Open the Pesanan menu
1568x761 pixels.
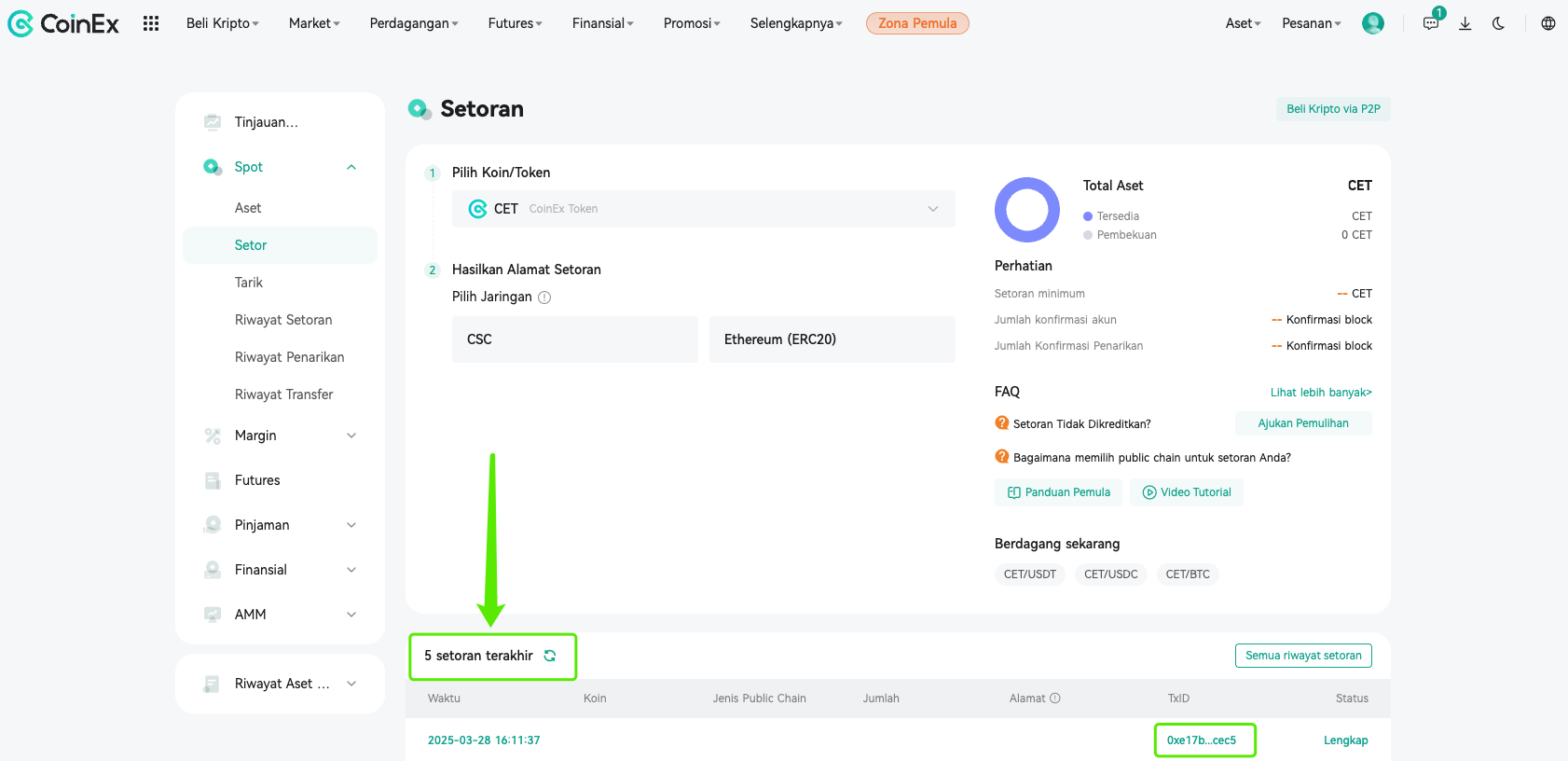click(x=1312, y=23)
